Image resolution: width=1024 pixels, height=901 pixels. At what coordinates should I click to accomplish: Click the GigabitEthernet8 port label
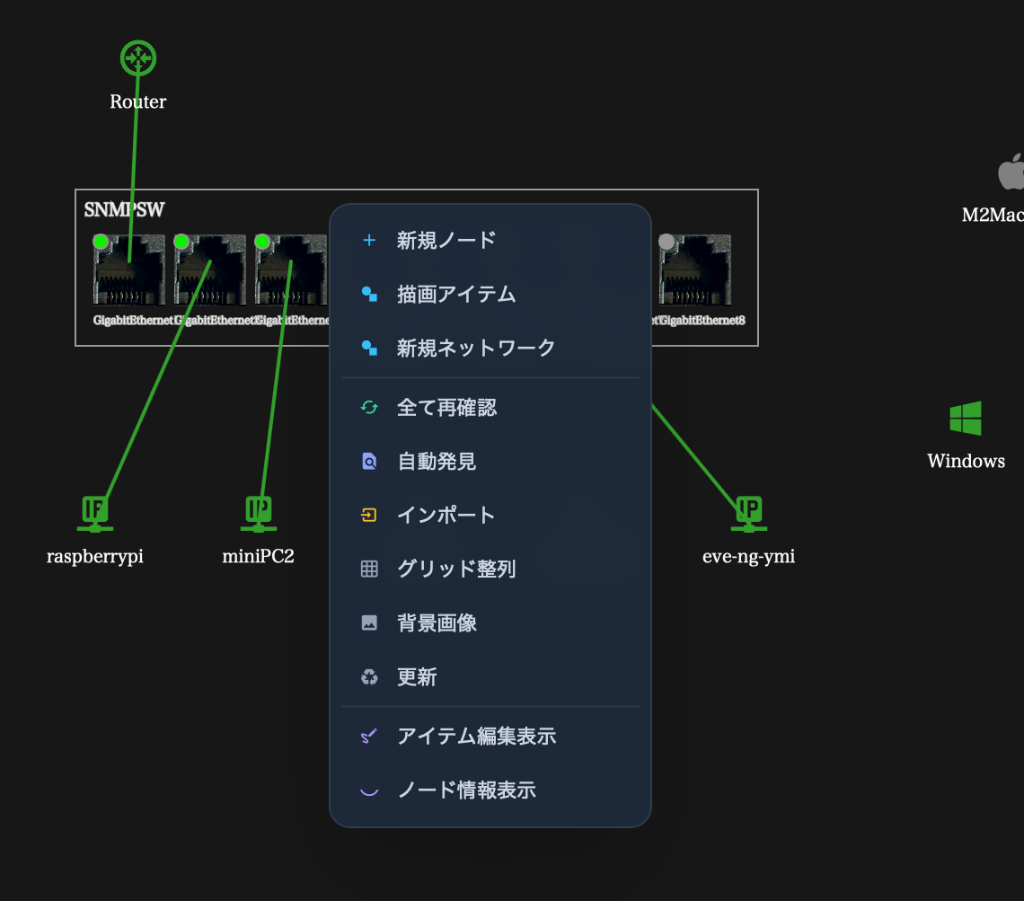[701, 320]
